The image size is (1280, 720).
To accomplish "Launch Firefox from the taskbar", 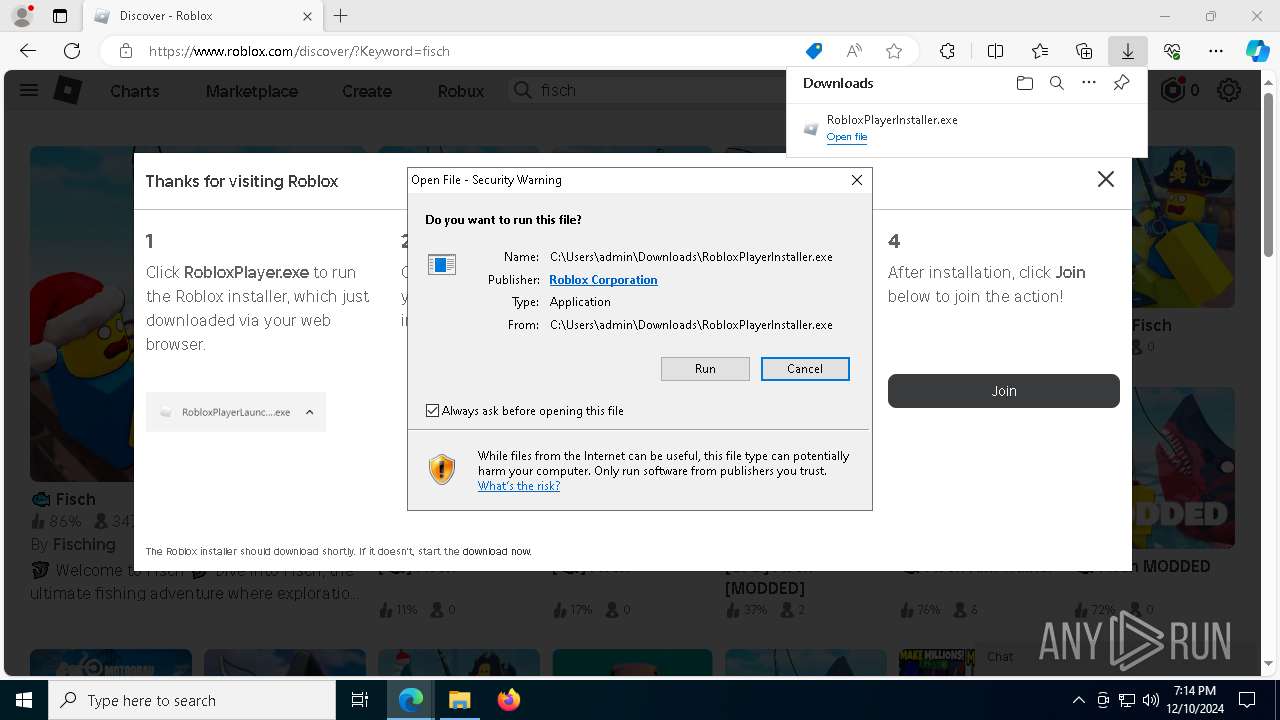I will click(x=508, y=700).
